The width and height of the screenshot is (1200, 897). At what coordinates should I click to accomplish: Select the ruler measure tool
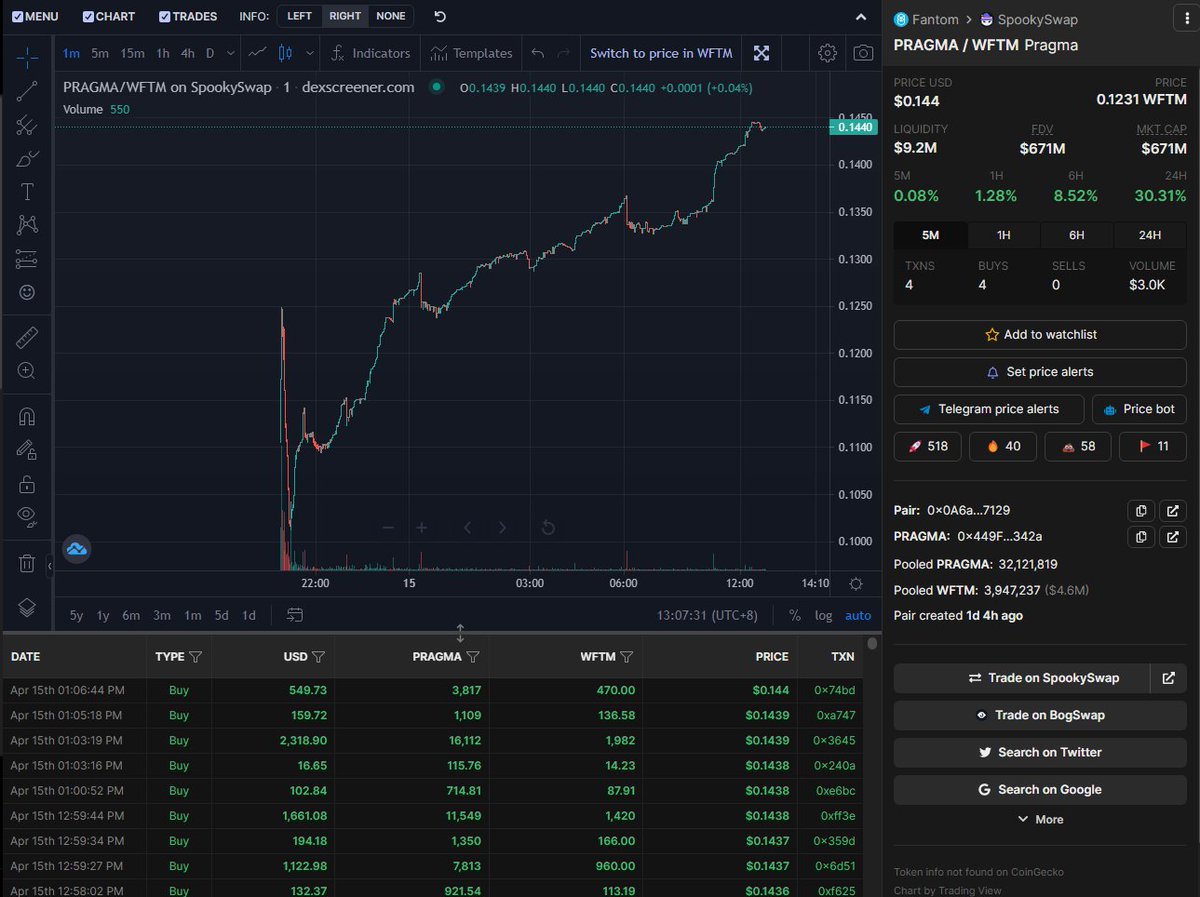click(x=27, y=338)
